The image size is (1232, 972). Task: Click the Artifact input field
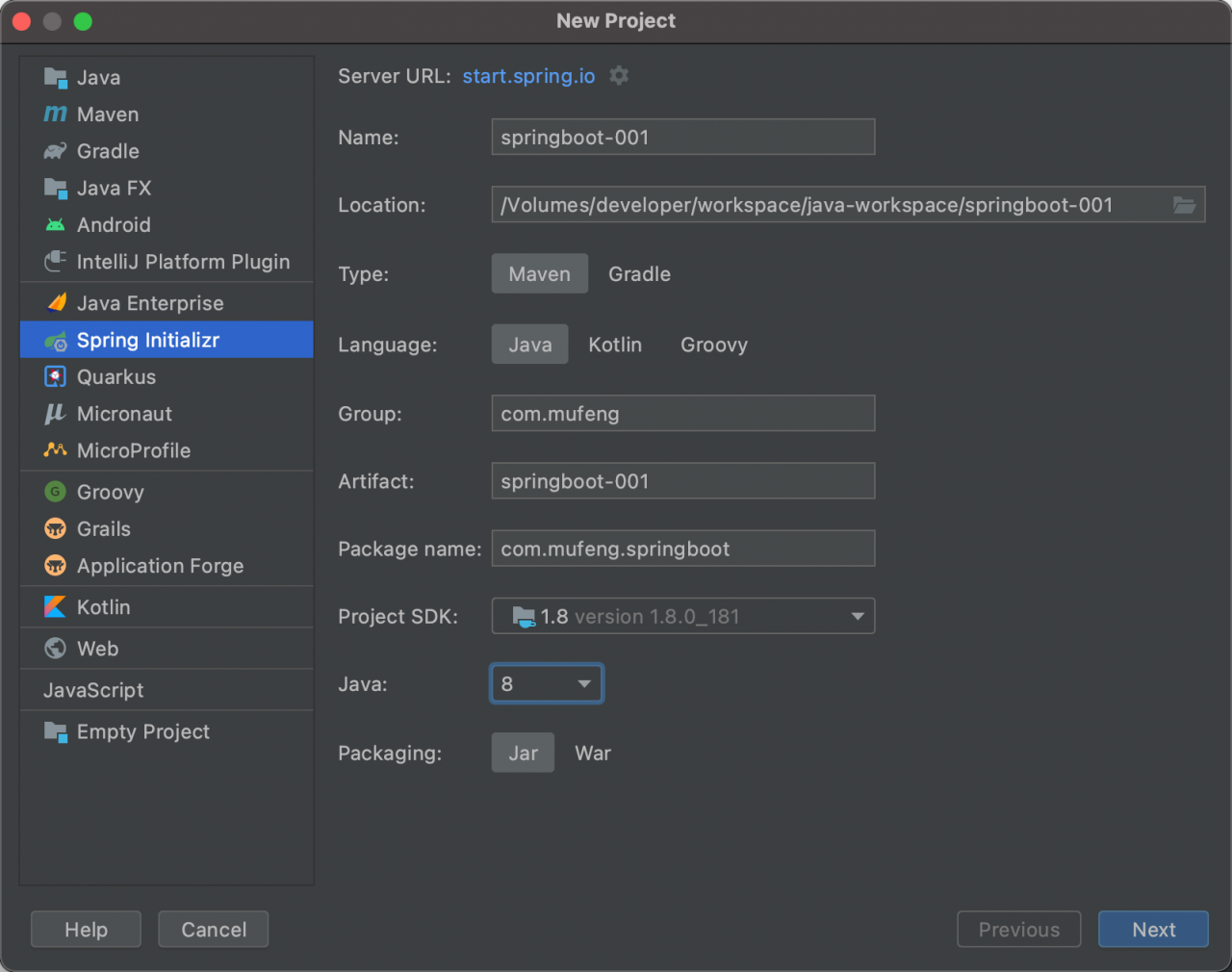pos(683,481)
